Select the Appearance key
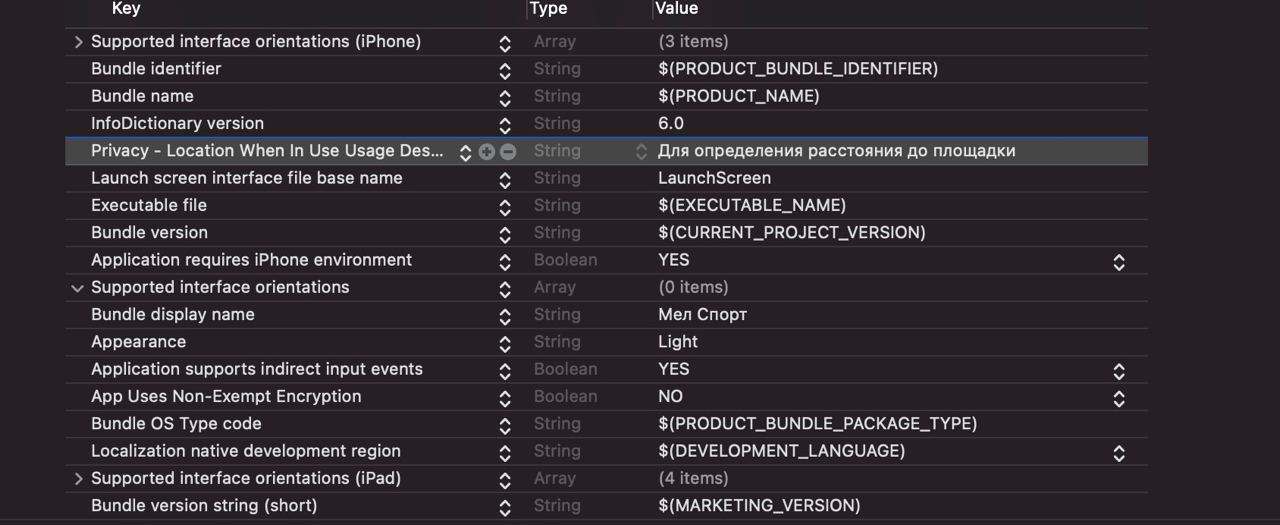The image size is (1280, 525). [138, 342]
